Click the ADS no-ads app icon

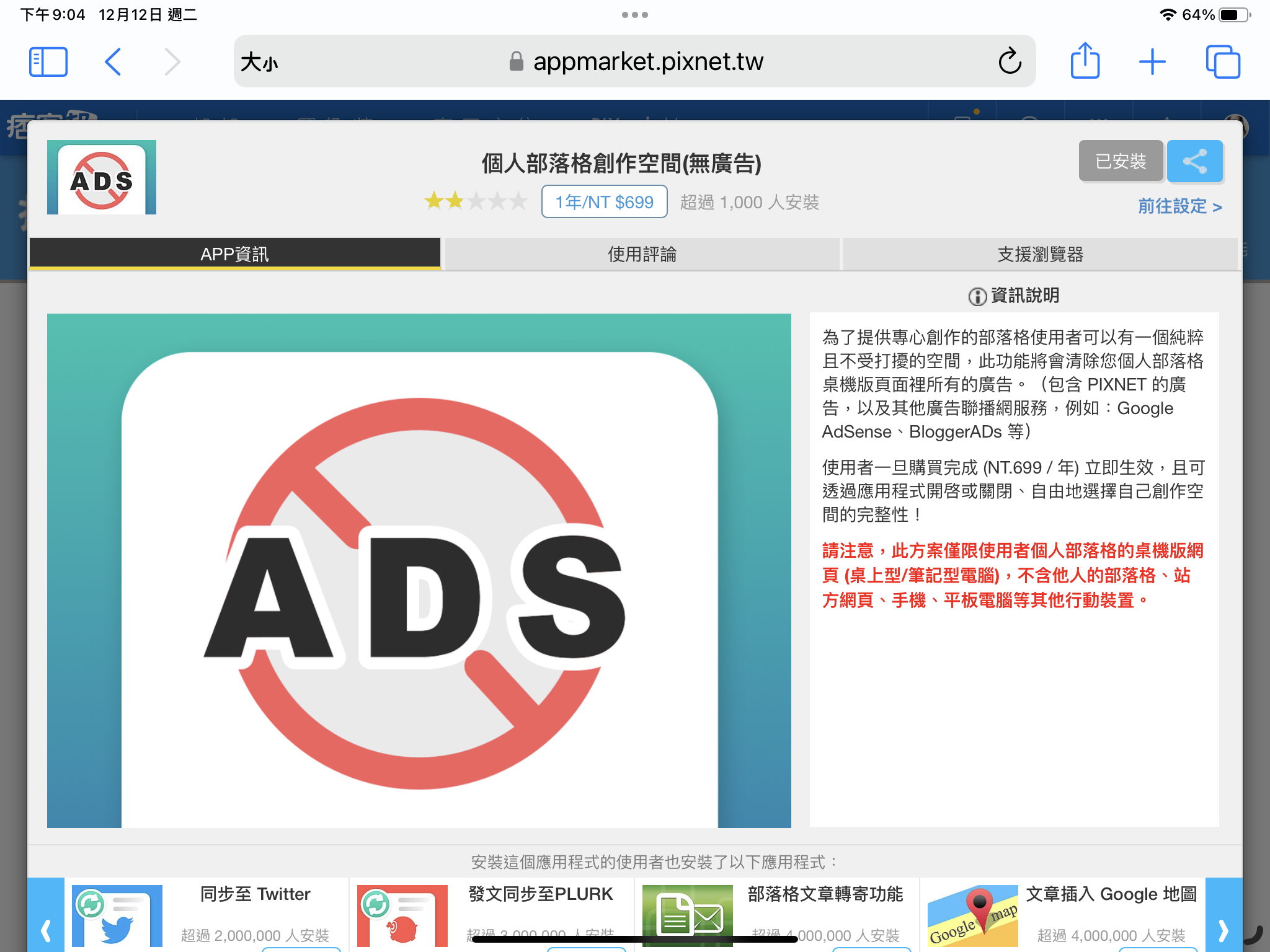(101, 177)
